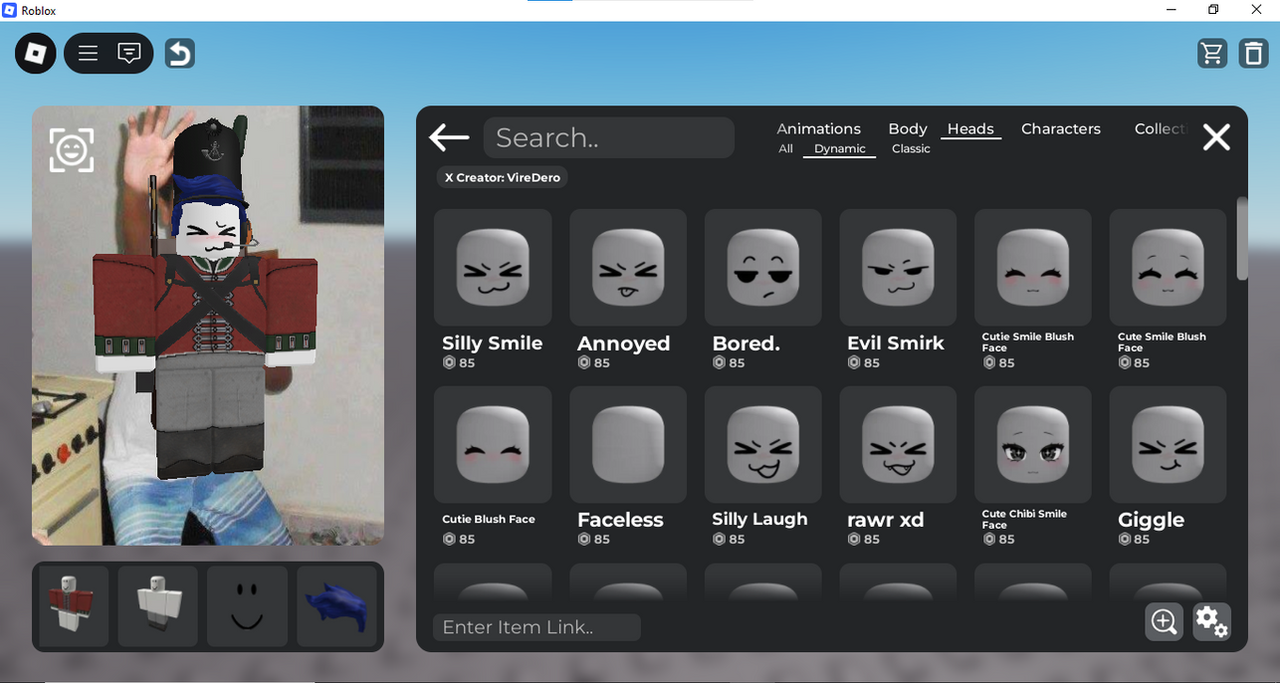Click the trash can icon
The image size is (1280, 683).
[x=1253, y=53]
